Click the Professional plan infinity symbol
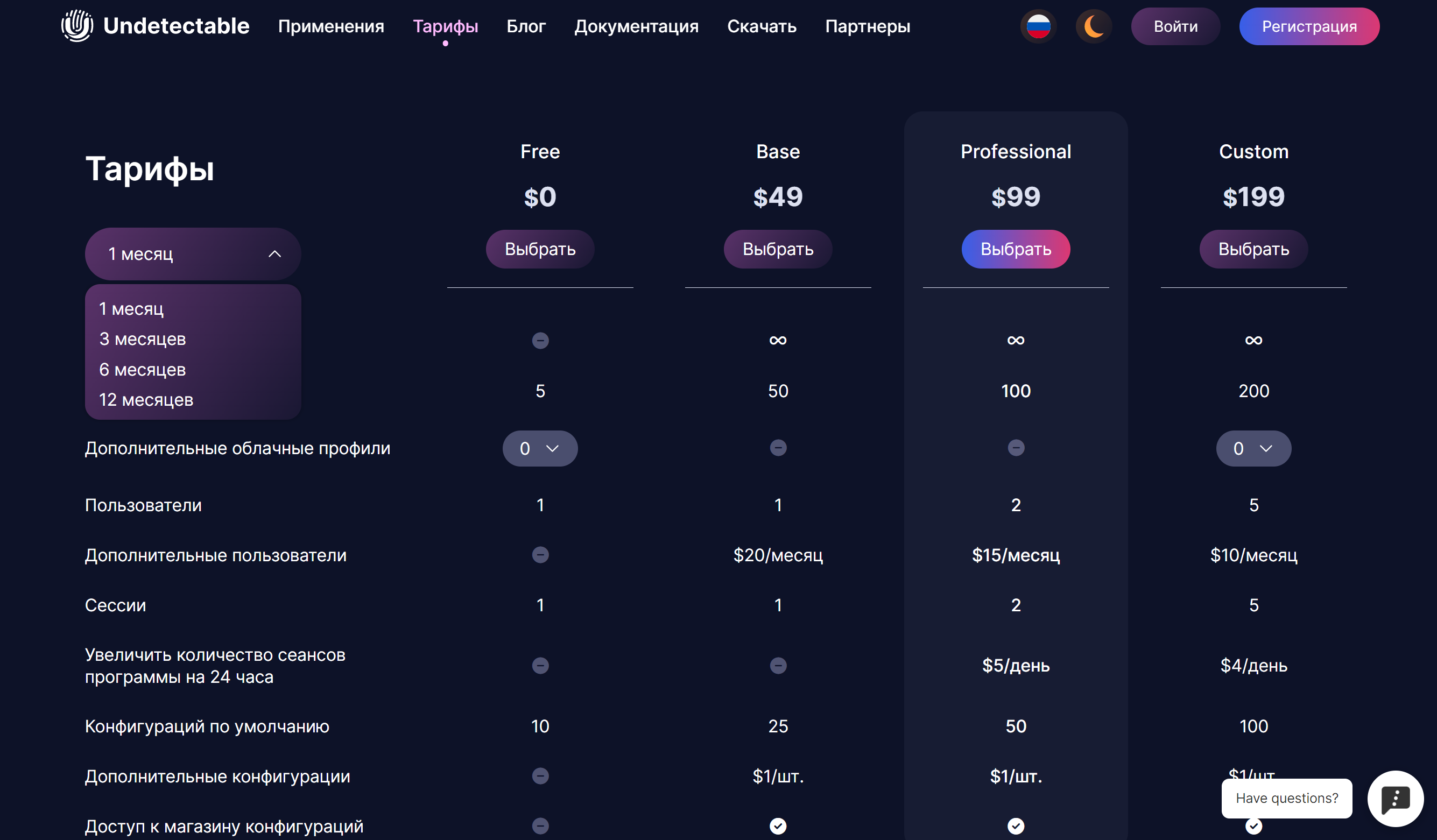This screenshot has height=840, width=1437. (x=1016, y=341)
